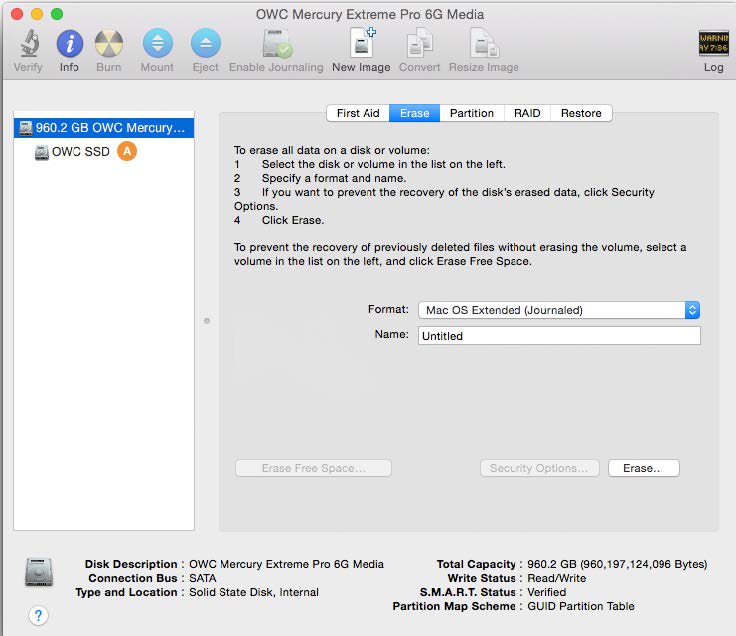Click the window title 'OWC Mercury Extreme Pro 6G Media'
The height and width of the screenshot is (636, 736).
(x=370, y=15)
